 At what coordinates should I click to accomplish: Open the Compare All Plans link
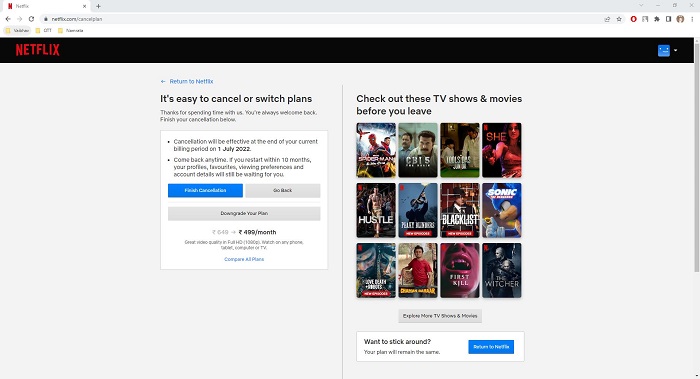[x=244, y=259]
